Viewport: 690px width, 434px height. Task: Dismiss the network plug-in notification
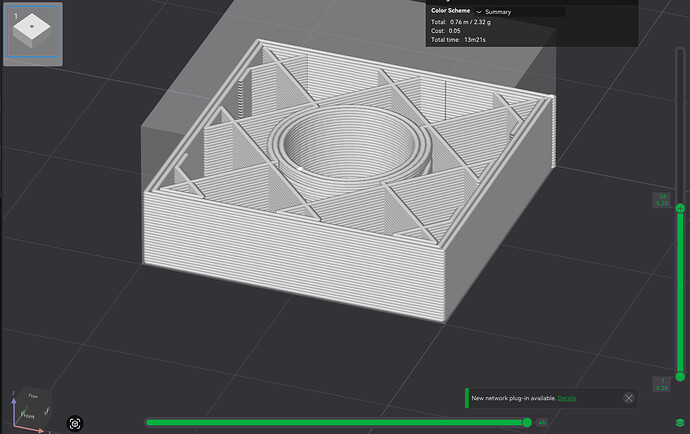(628, 398)
